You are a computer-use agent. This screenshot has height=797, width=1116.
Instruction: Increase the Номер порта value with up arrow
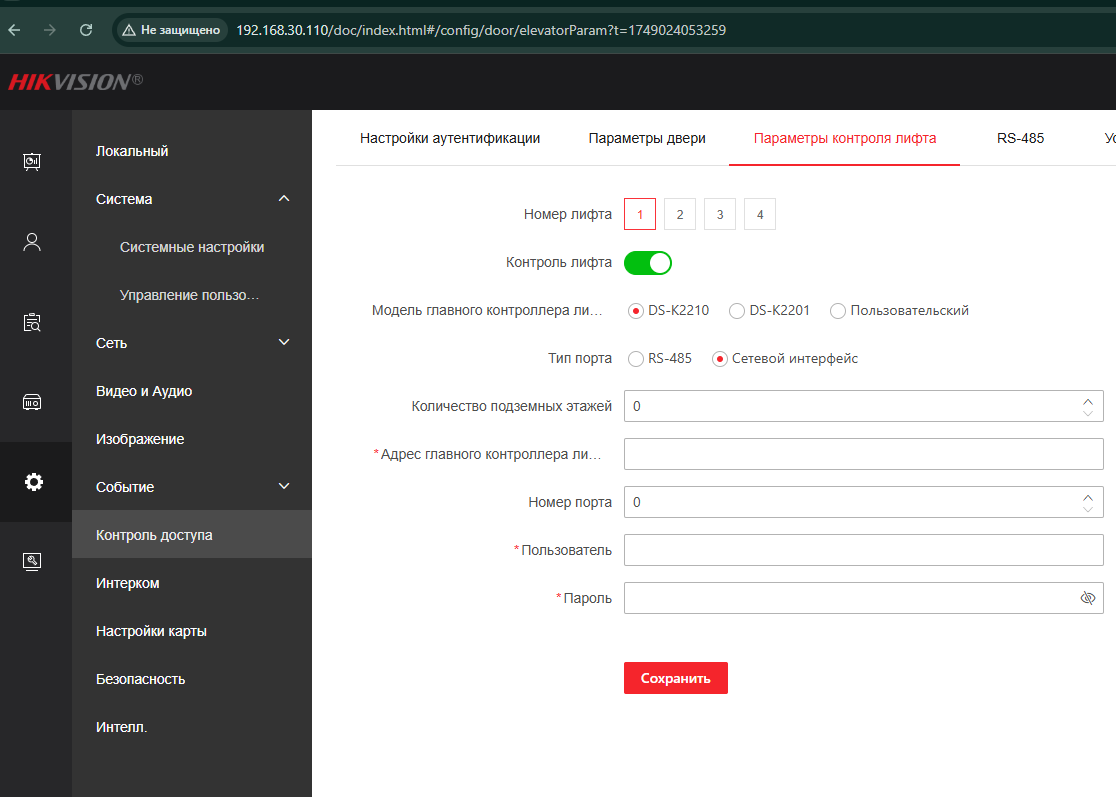pyautogui.click(x=1088, y=496)
